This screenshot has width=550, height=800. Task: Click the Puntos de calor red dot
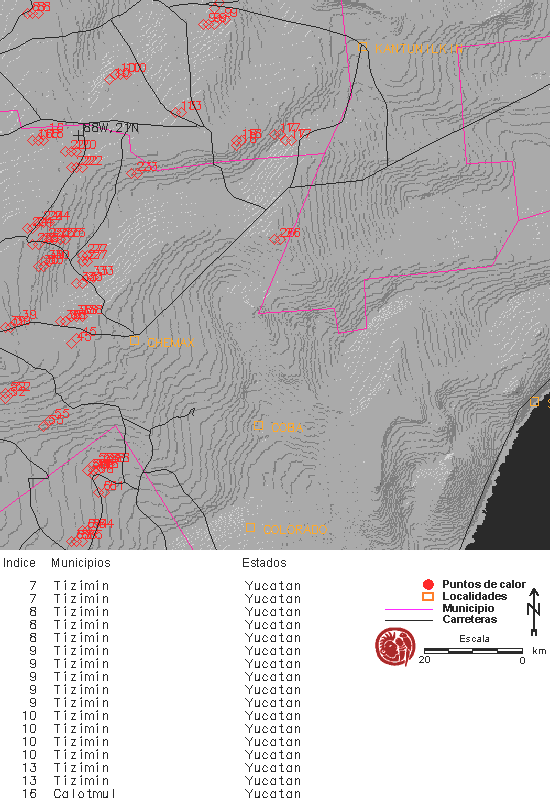click(x=428, y=584)
